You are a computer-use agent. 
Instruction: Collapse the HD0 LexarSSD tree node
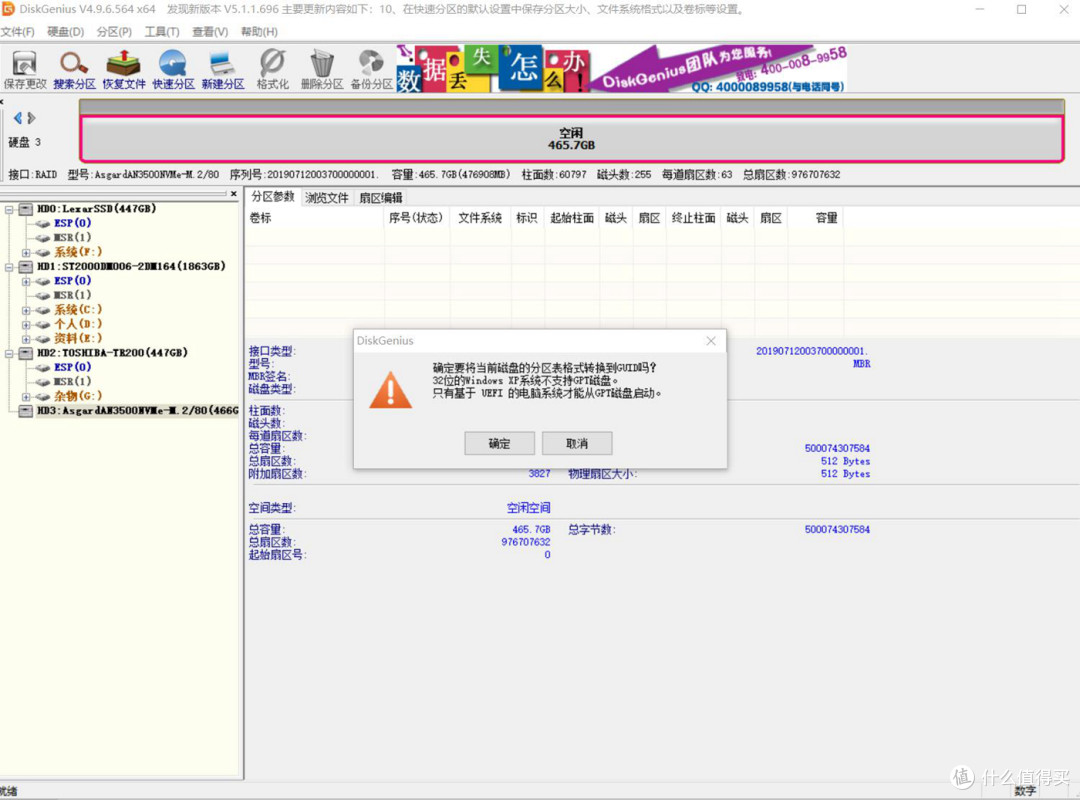point(9,209)
